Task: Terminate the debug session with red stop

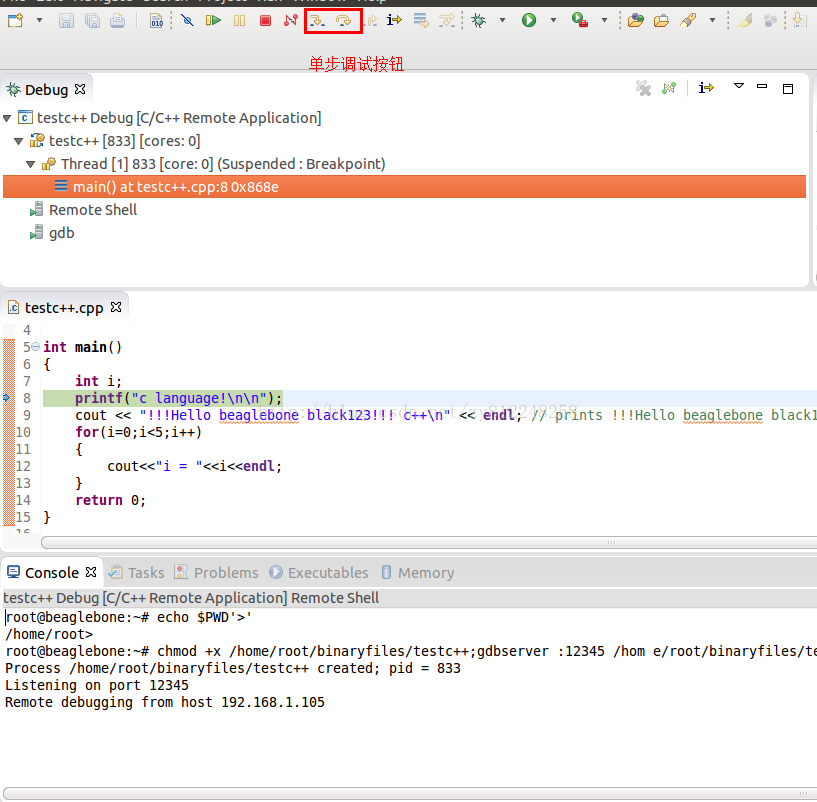Action: (265, 20)
